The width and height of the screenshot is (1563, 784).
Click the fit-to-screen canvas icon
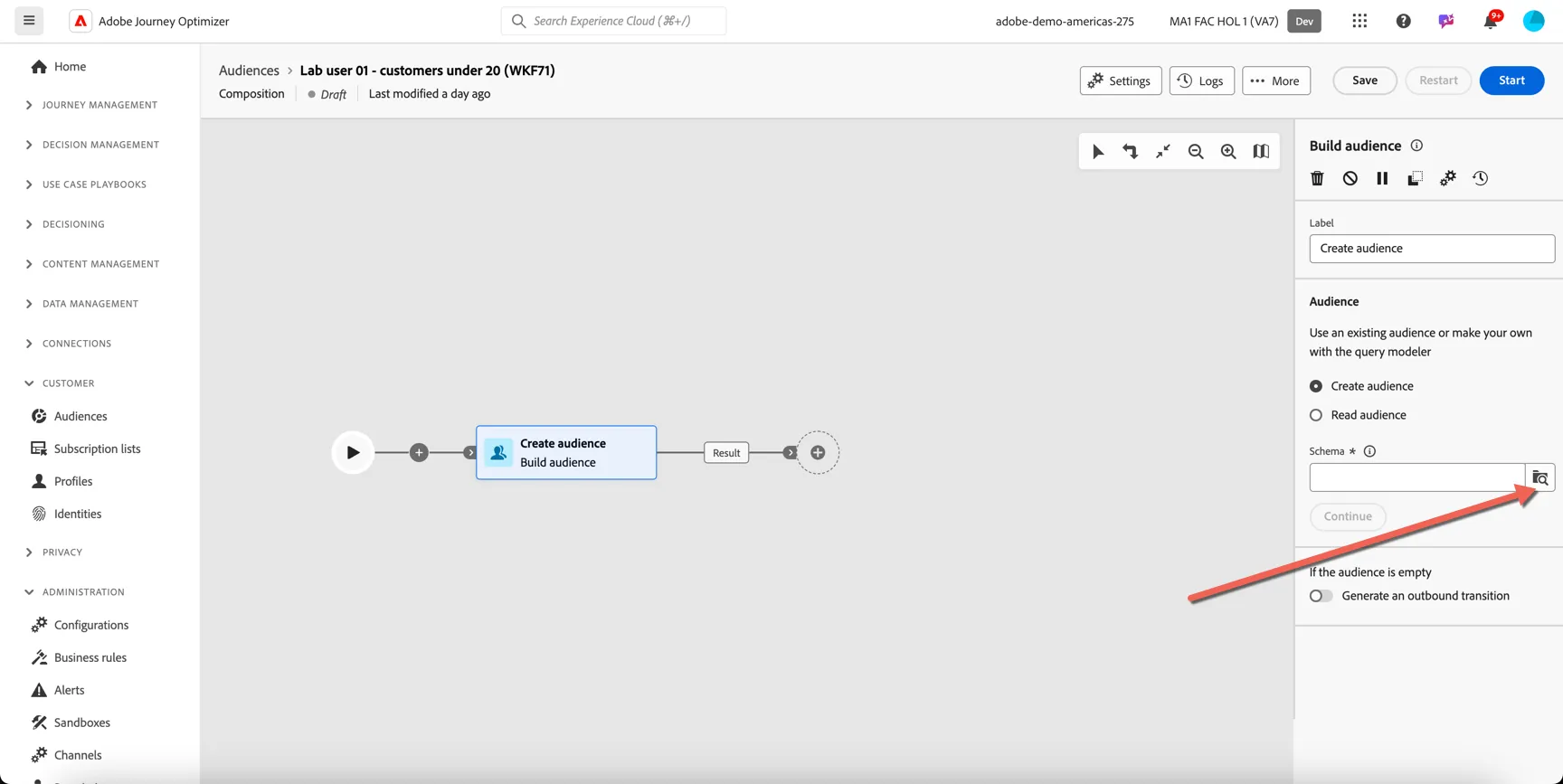coord(1162,151)
